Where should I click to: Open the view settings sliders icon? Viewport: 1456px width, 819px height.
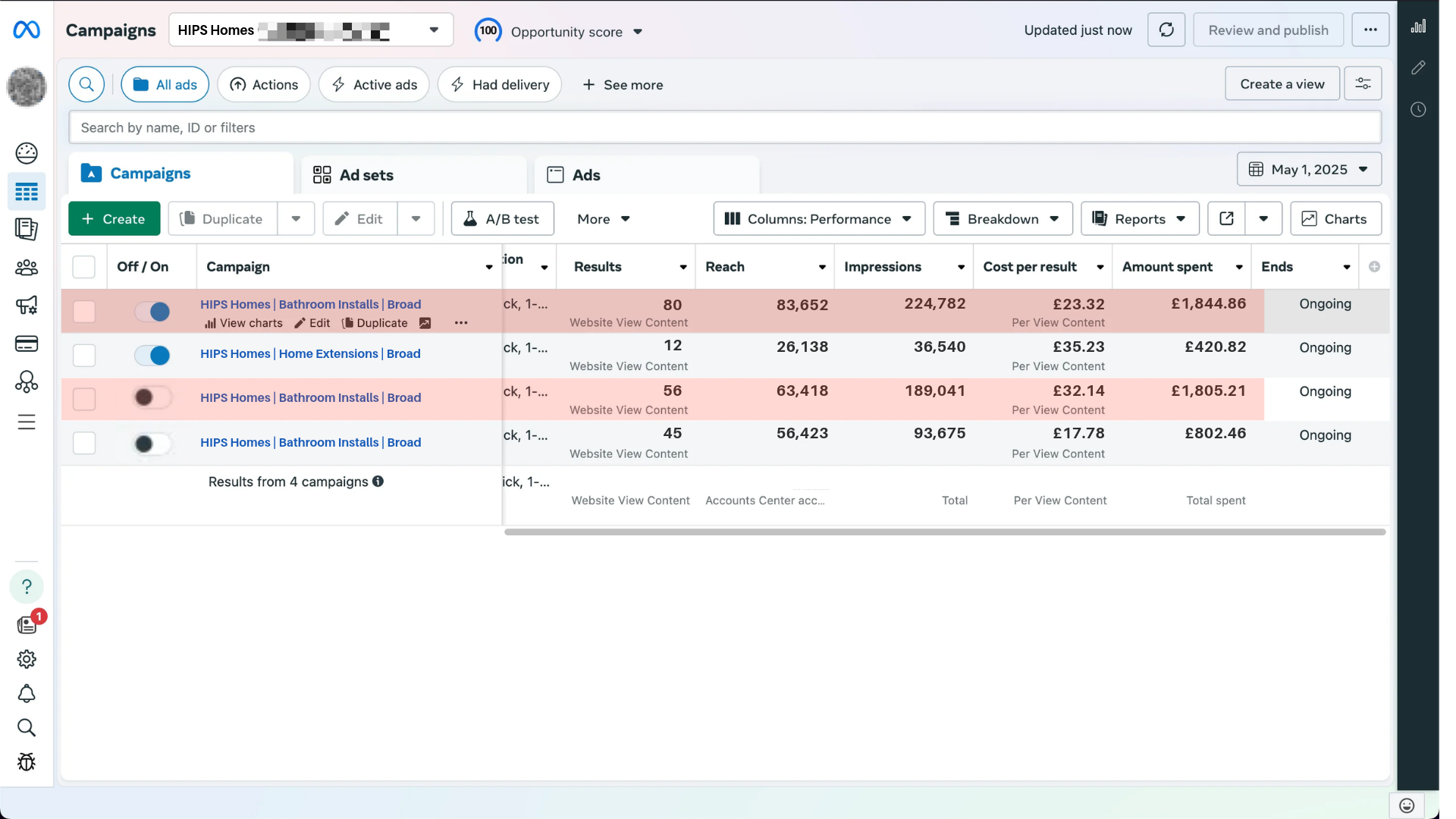(1363, 83)
